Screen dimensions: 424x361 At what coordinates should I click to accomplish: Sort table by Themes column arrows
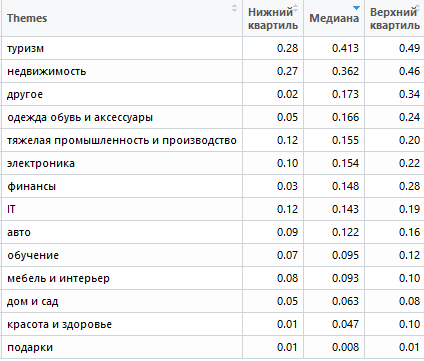click(234, 8)
